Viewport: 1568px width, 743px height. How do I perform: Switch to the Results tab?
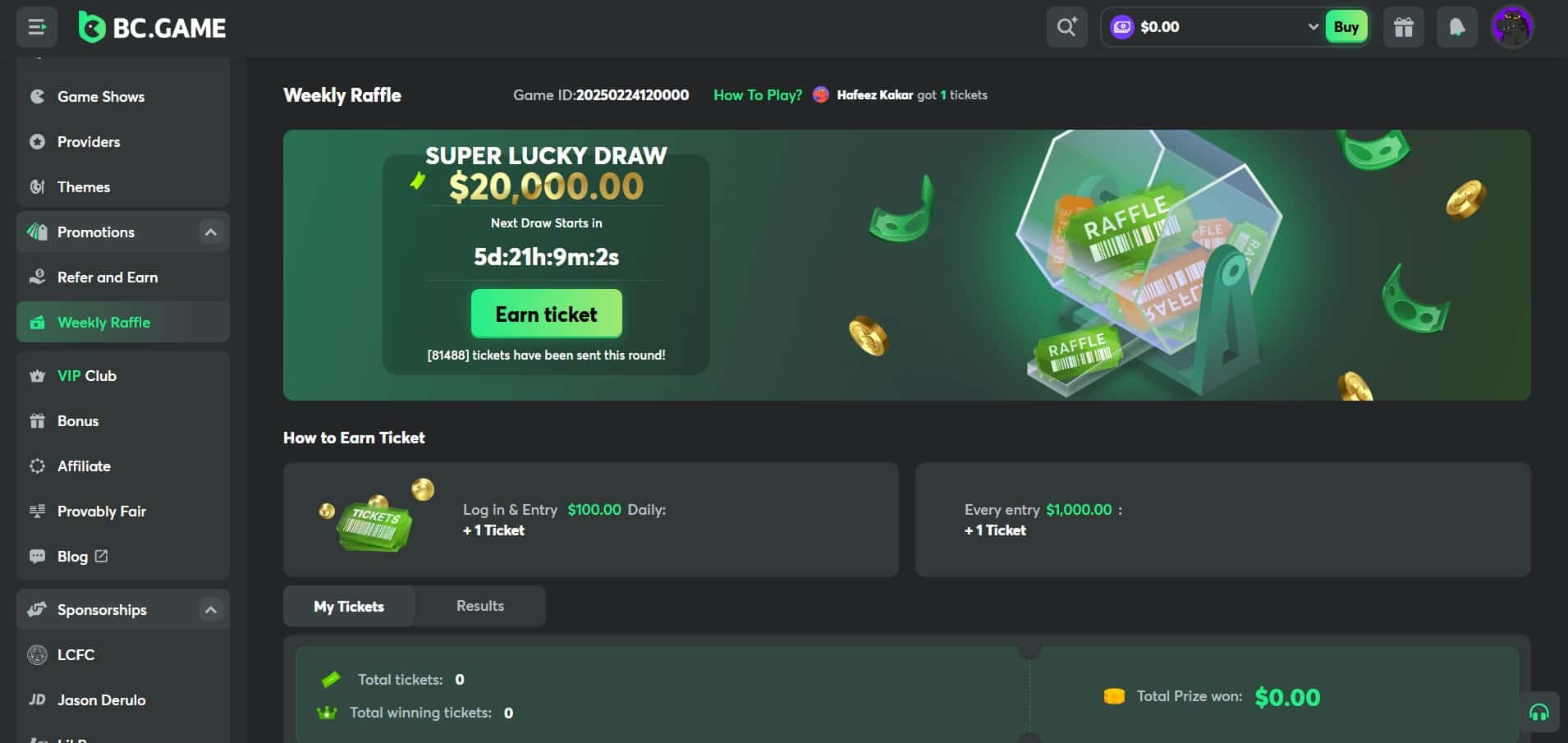(480, 606)
